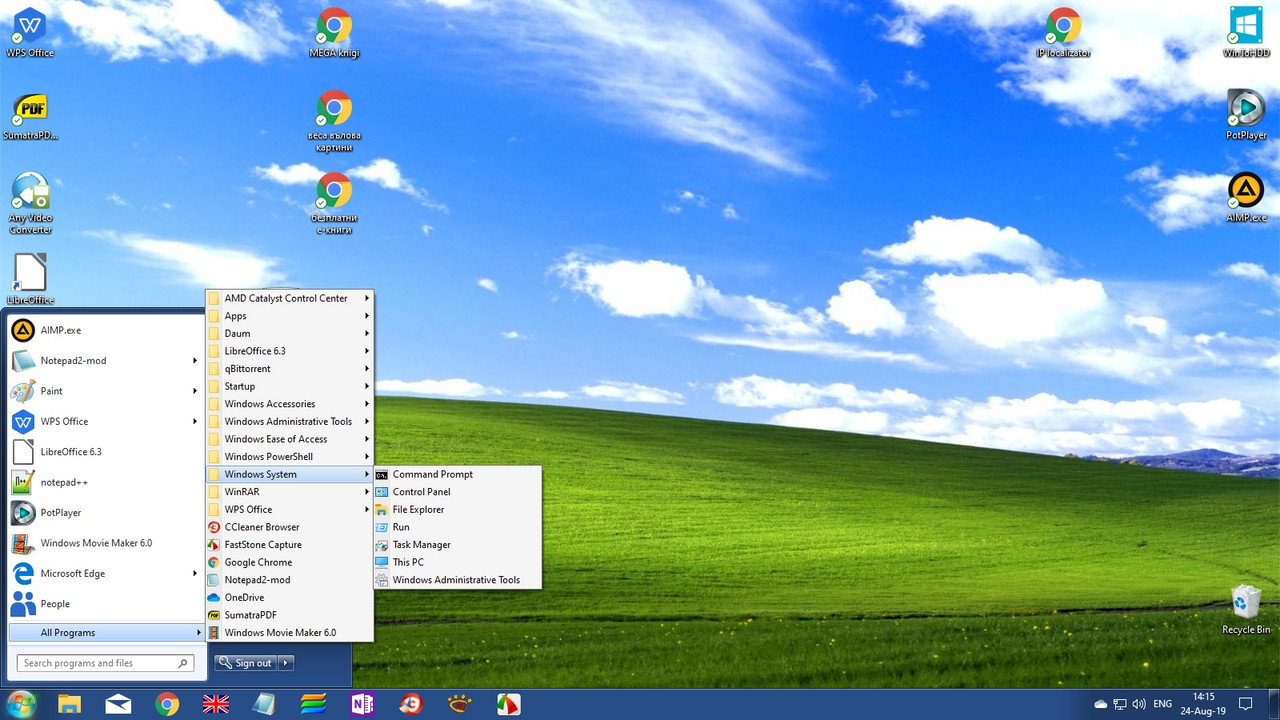
Task: Expand the Startup folder
Action: pos(289,386)
